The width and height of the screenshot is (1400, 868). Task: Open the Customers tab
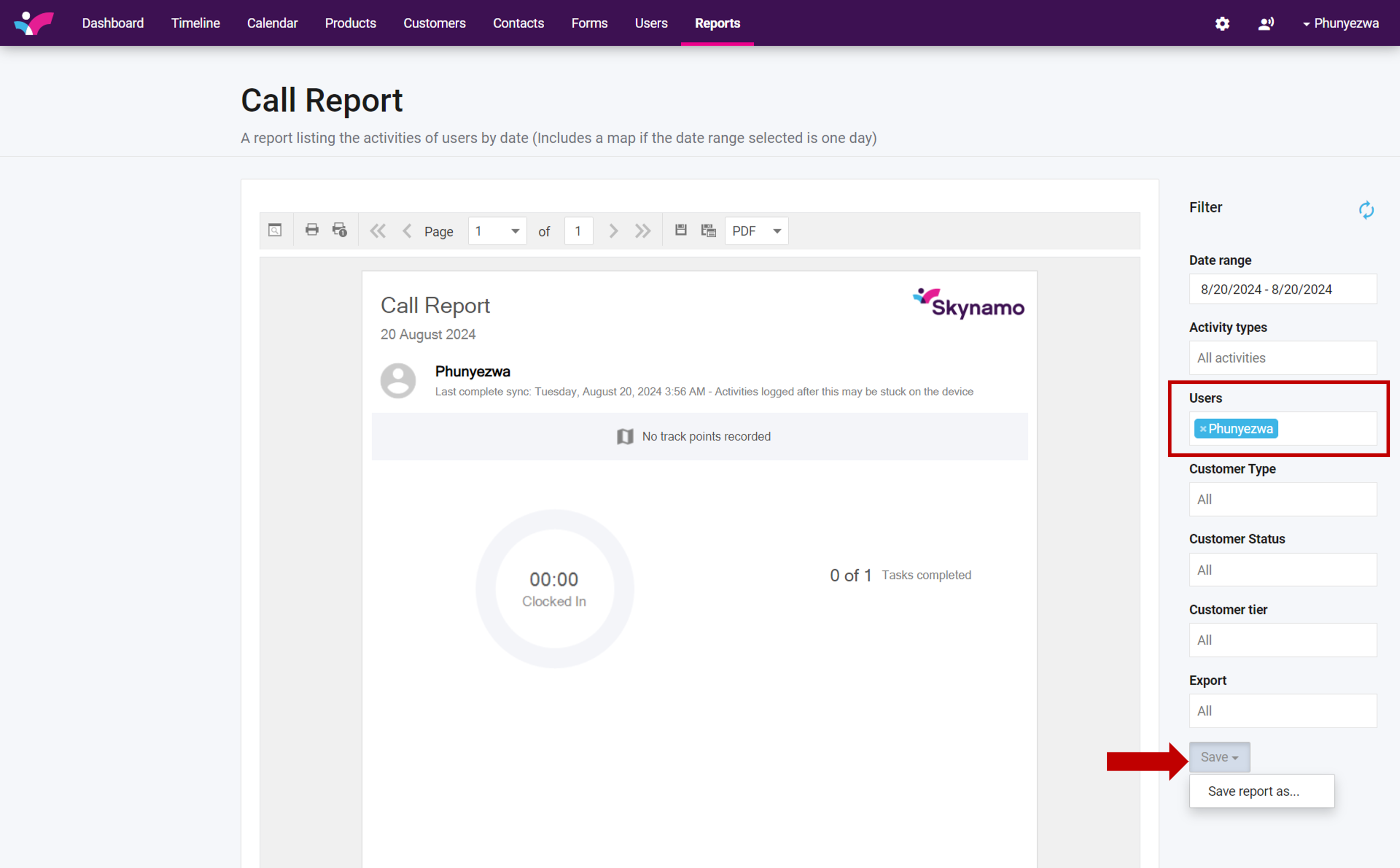click(434, 24)
